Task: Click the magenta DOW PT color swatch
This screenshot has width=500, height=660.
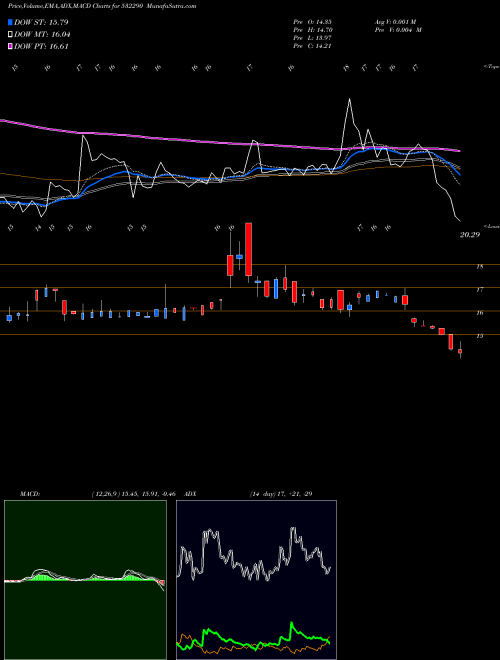Action: 11,47
